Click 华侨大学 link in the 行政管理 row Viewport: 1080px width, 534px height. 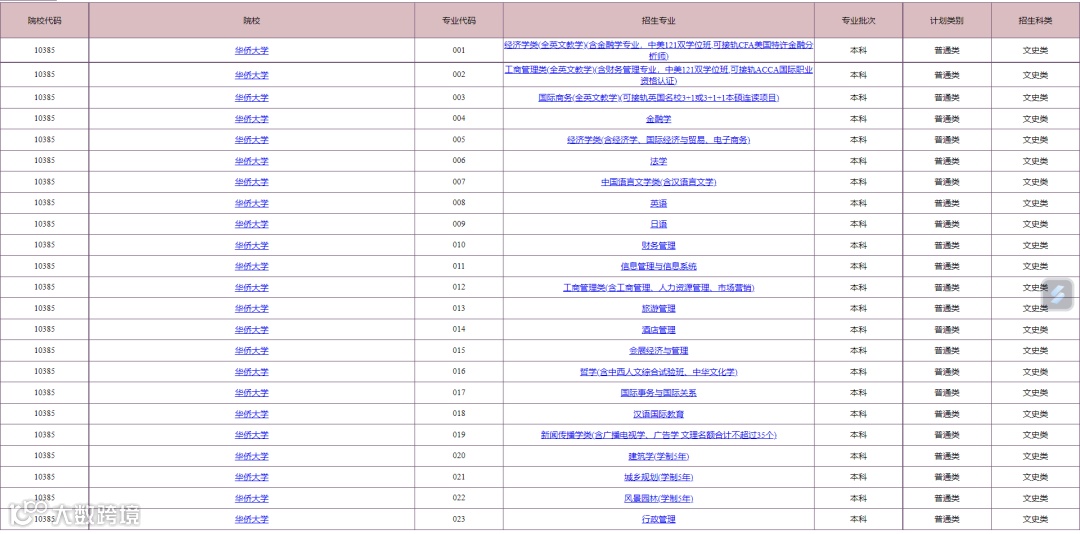coord(251,520)
